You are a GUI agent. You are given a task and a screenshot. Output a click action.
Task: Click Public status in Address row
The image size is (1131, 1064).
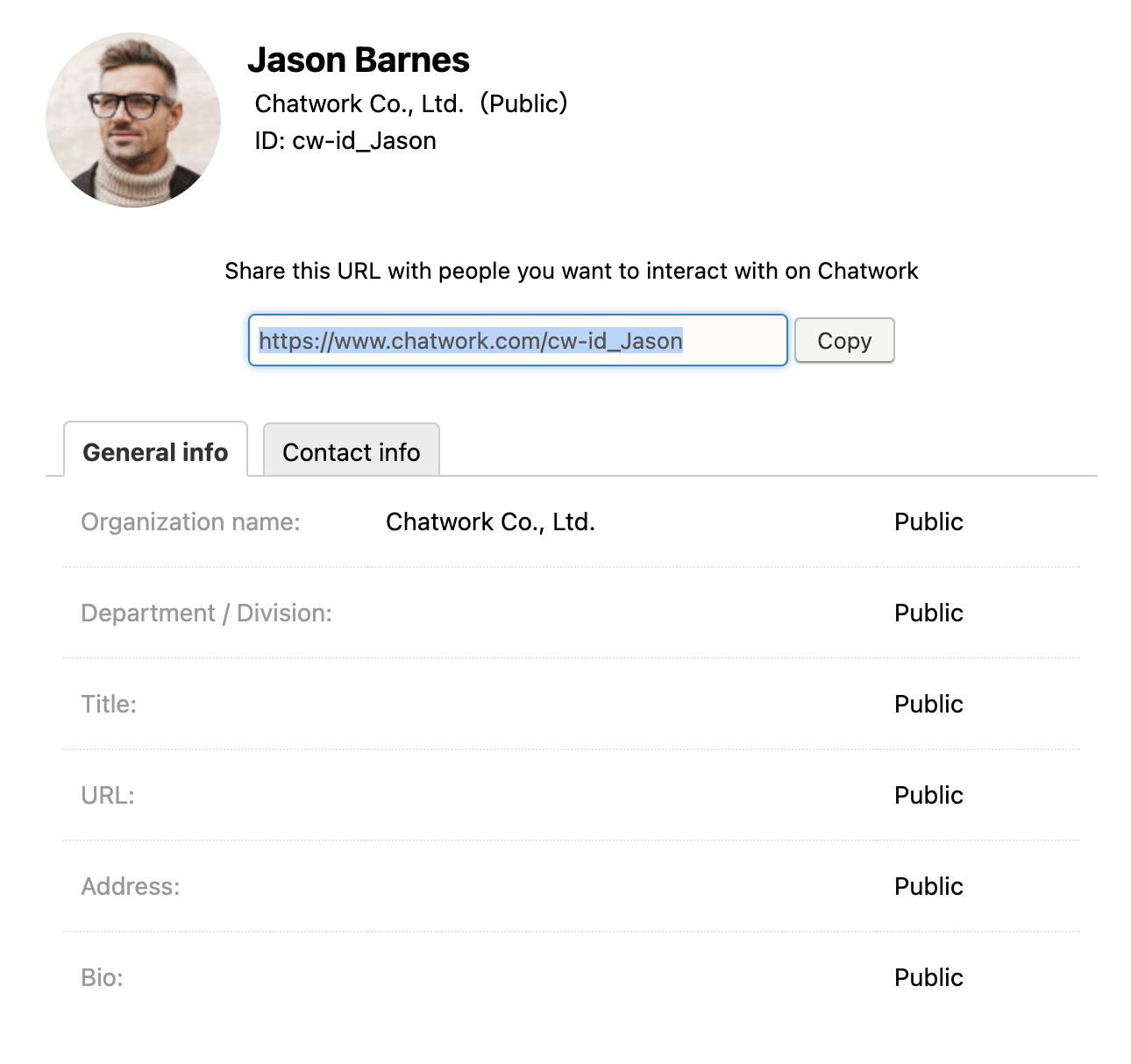(x=928, y=886)
